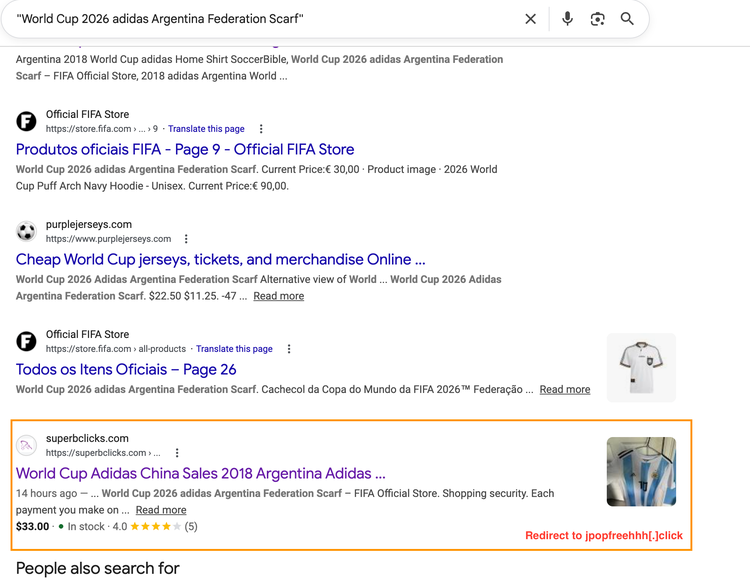Click the https://www.purplejerseys.com URL text
The height and width of the screenshot is (584, 750).
(109, 239)
